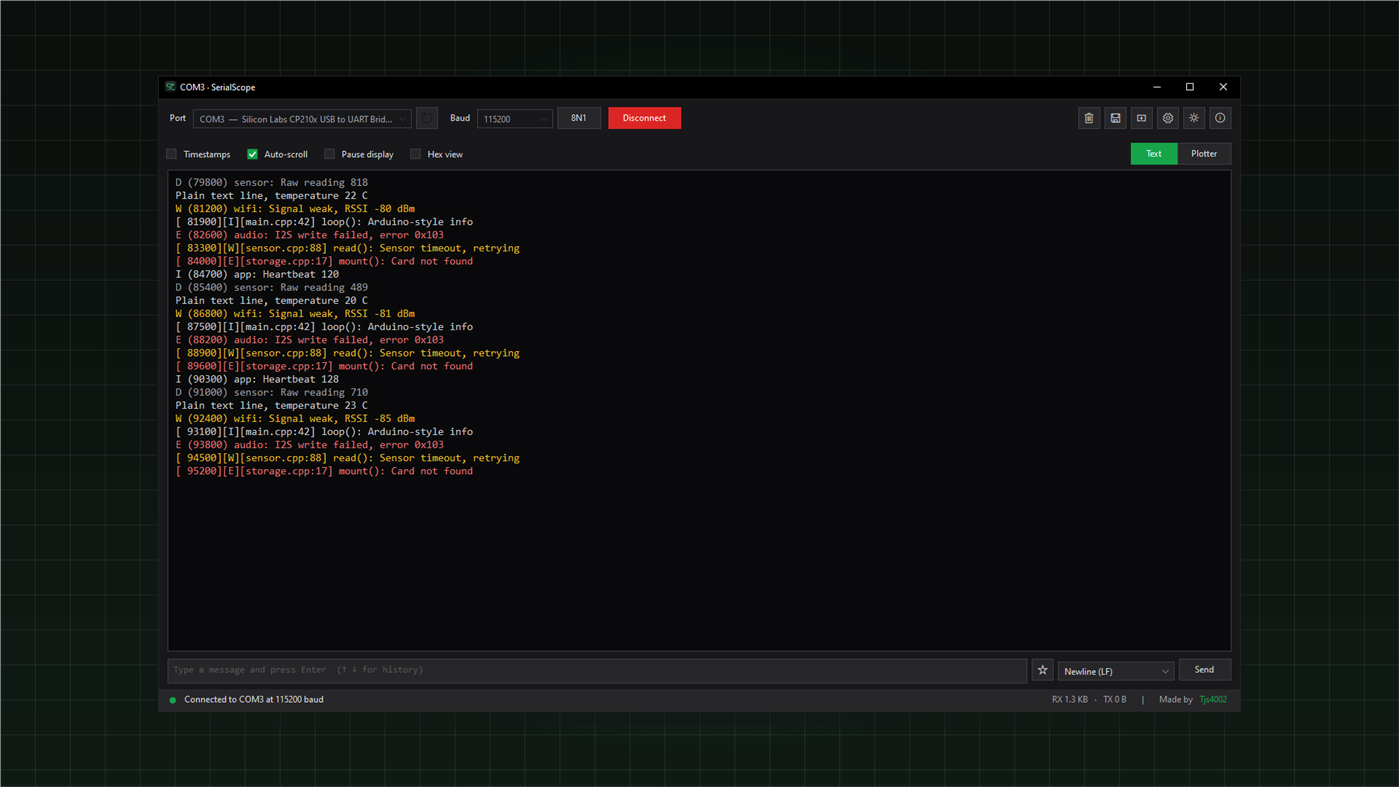The image size is (1399, 787).
Task: Click 'Connected to COM3 at 115200 baud' status
Action: point(254,699)
